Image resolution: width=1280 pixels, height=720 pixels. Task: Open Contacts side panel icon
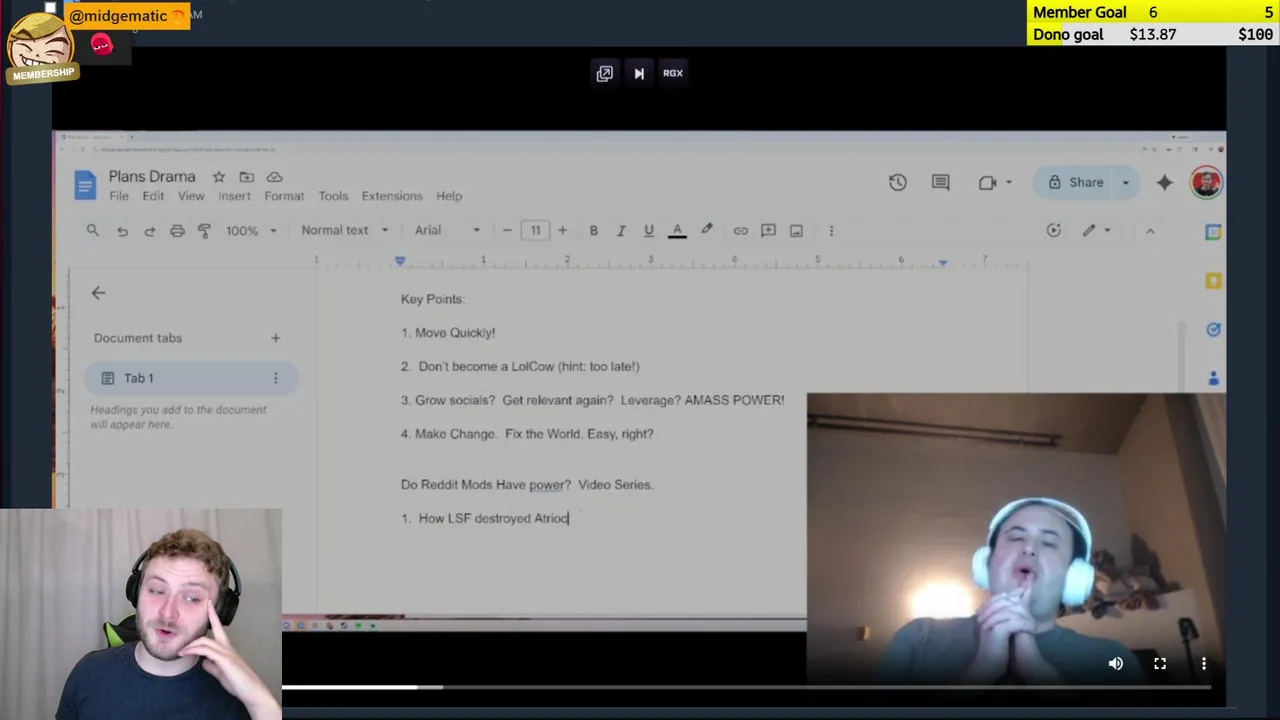pyautogui.click(x=1213, y=378)
